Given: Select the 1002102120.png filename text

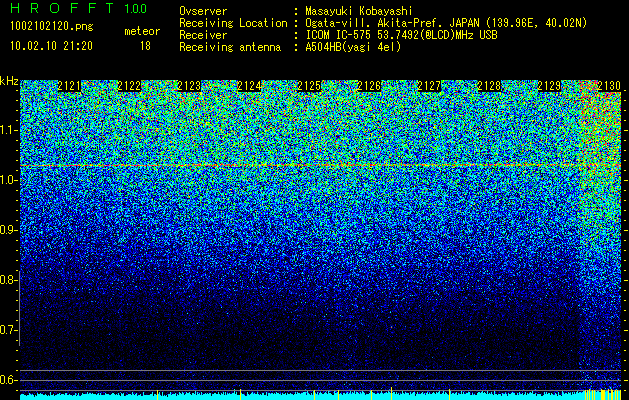Looking at the screenshot, I should [x=51, y=27].
